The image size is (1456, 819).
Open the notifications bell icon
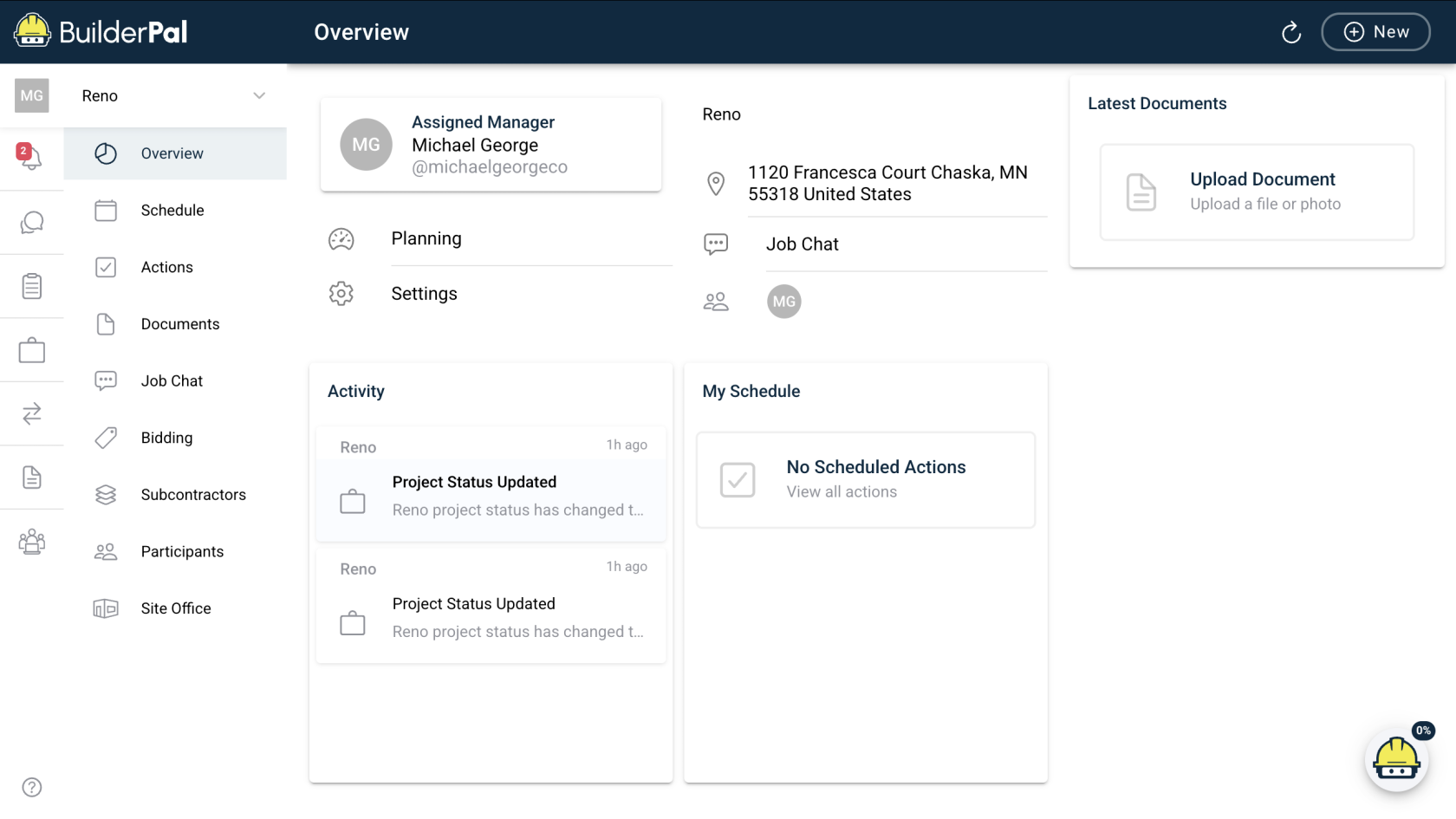(x=31, y=158)
